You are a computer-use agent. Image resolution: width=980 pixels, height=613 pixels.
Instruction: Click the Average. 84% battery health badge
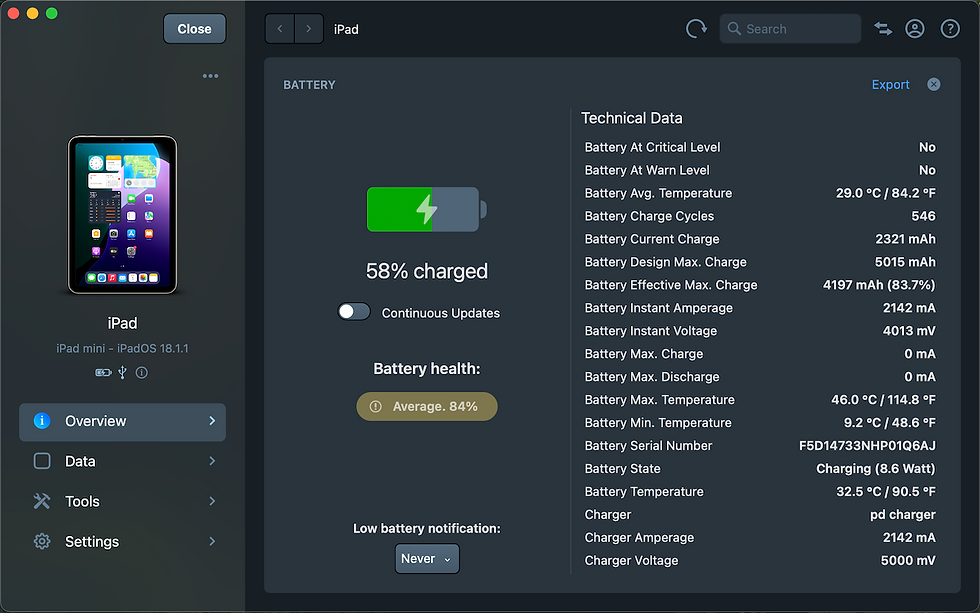(427, 407)
